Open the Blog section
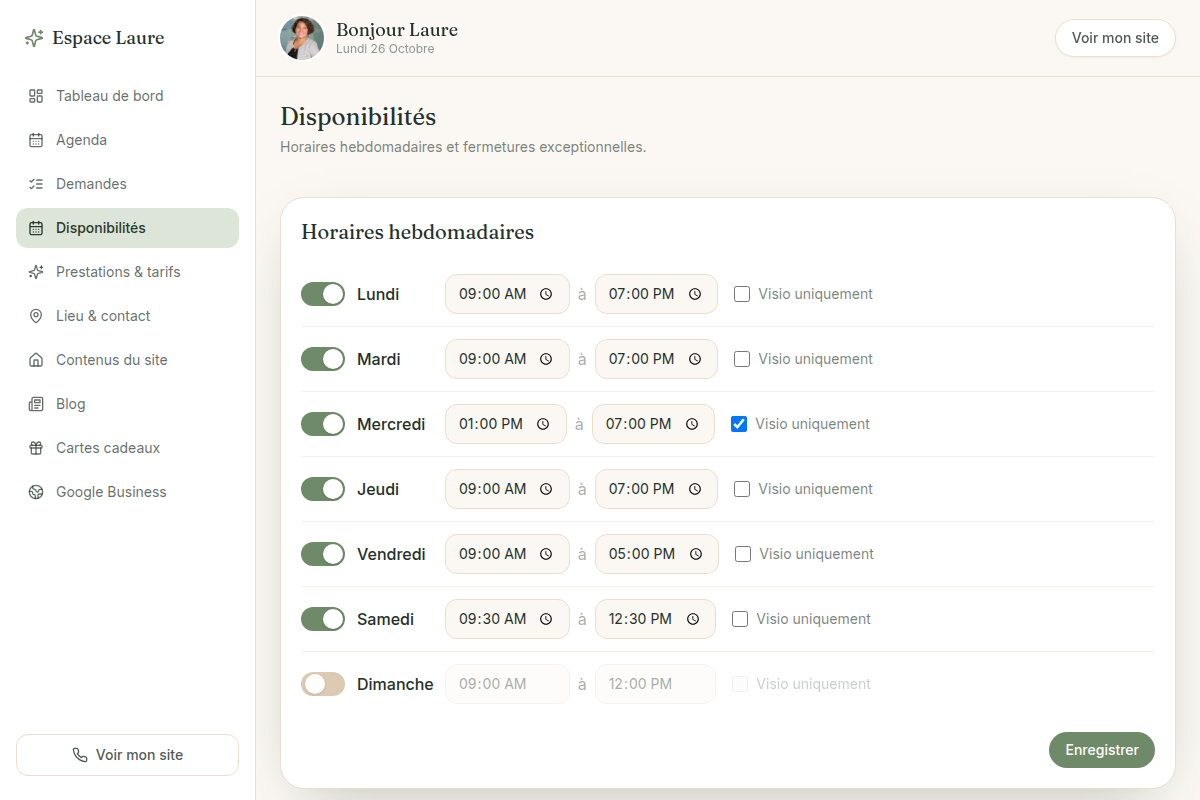This screenshot has width=1200, height=800. (x=127, y=404)
